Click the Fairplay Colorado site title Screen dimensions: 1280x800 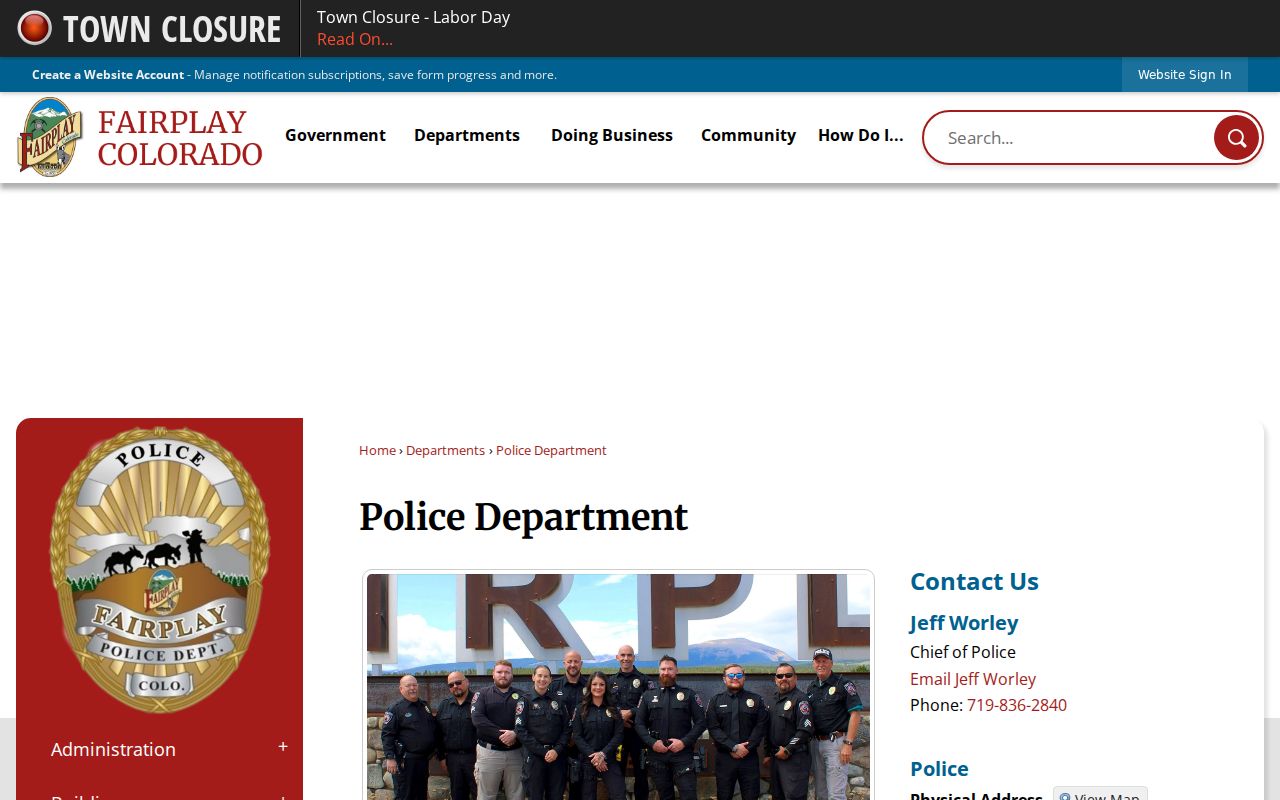(180, 138)
